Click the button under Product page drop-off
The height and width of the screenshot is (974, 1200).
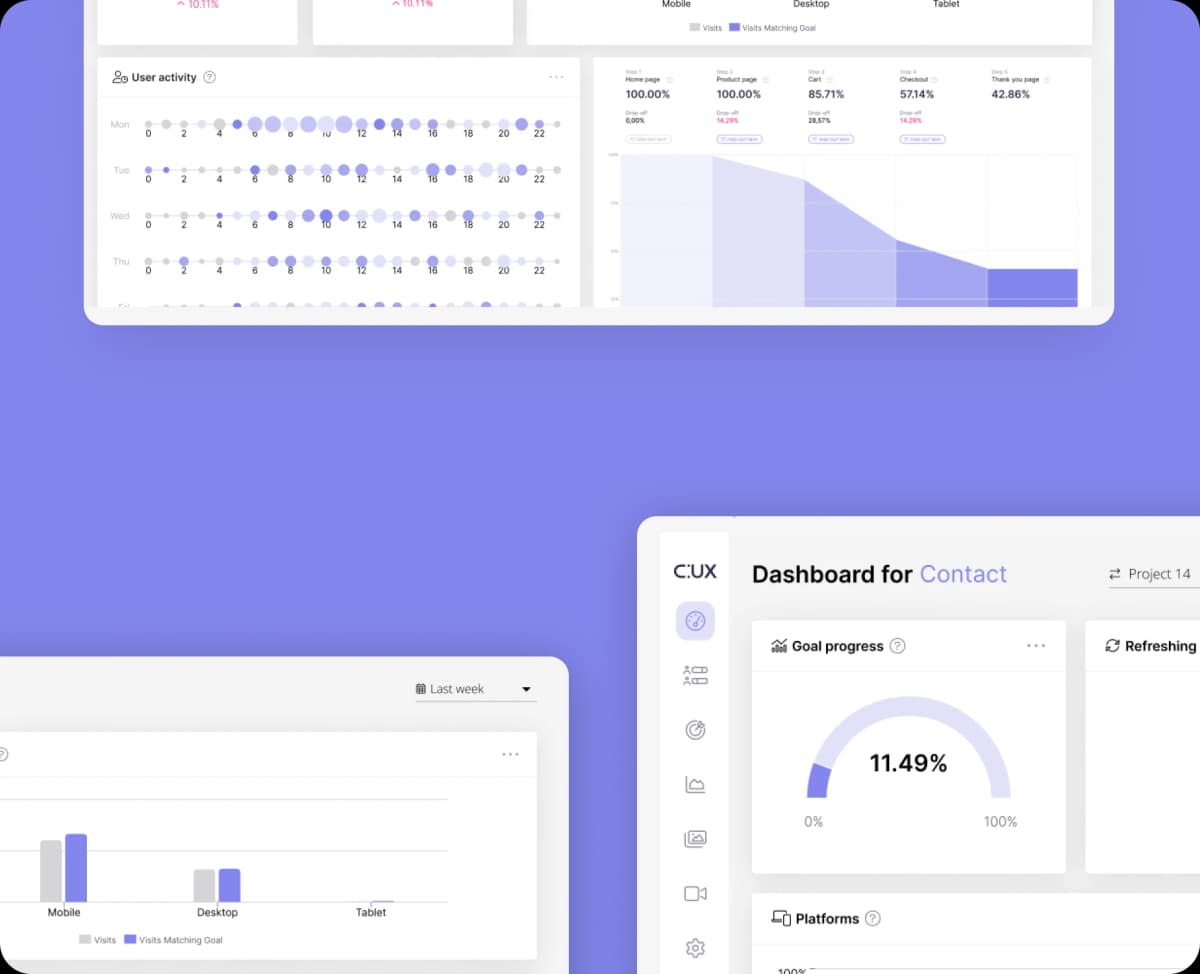pos(739,139)
